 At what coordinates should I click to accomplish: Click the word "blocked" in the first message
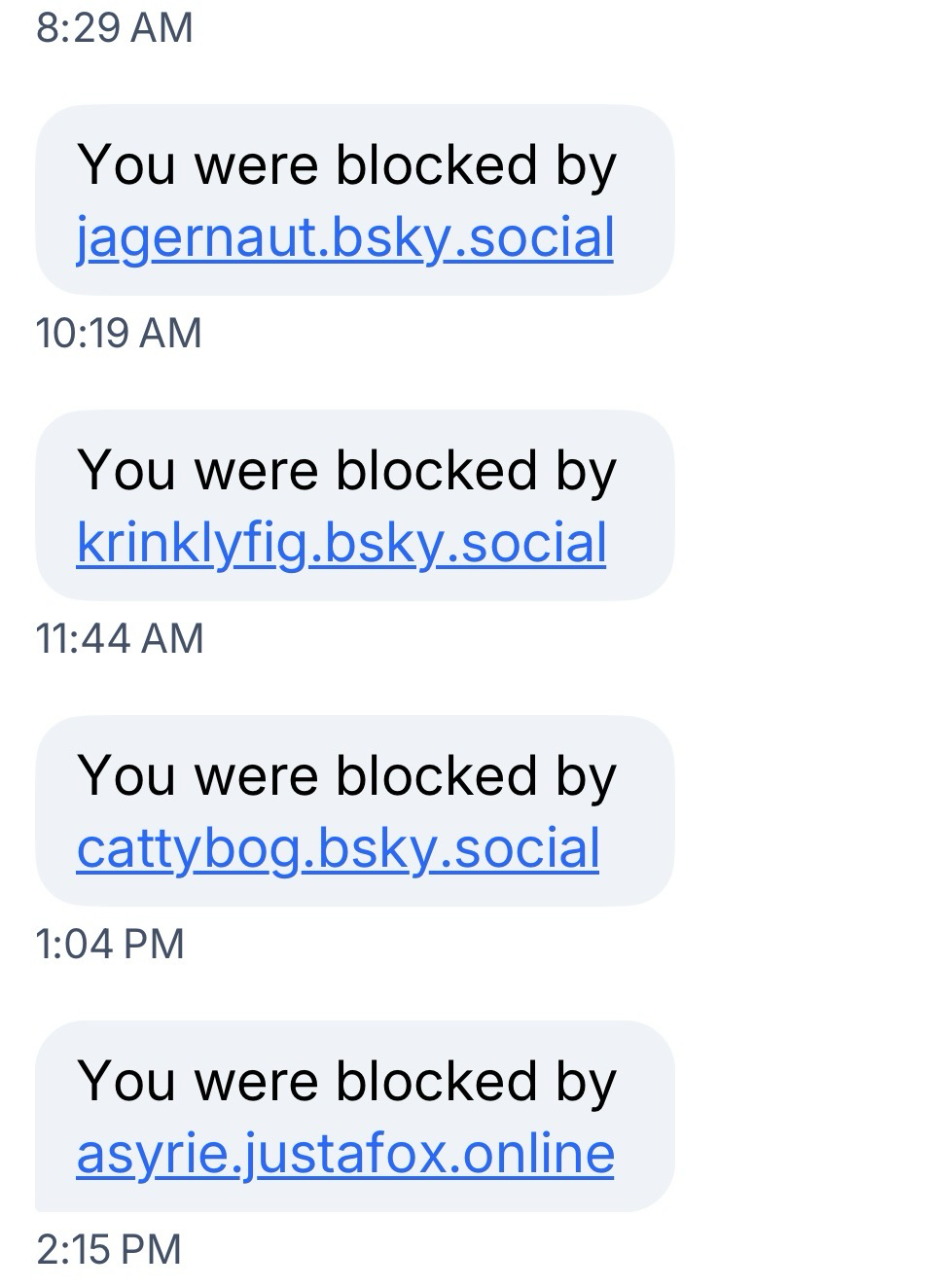click(x=437, y=165)
